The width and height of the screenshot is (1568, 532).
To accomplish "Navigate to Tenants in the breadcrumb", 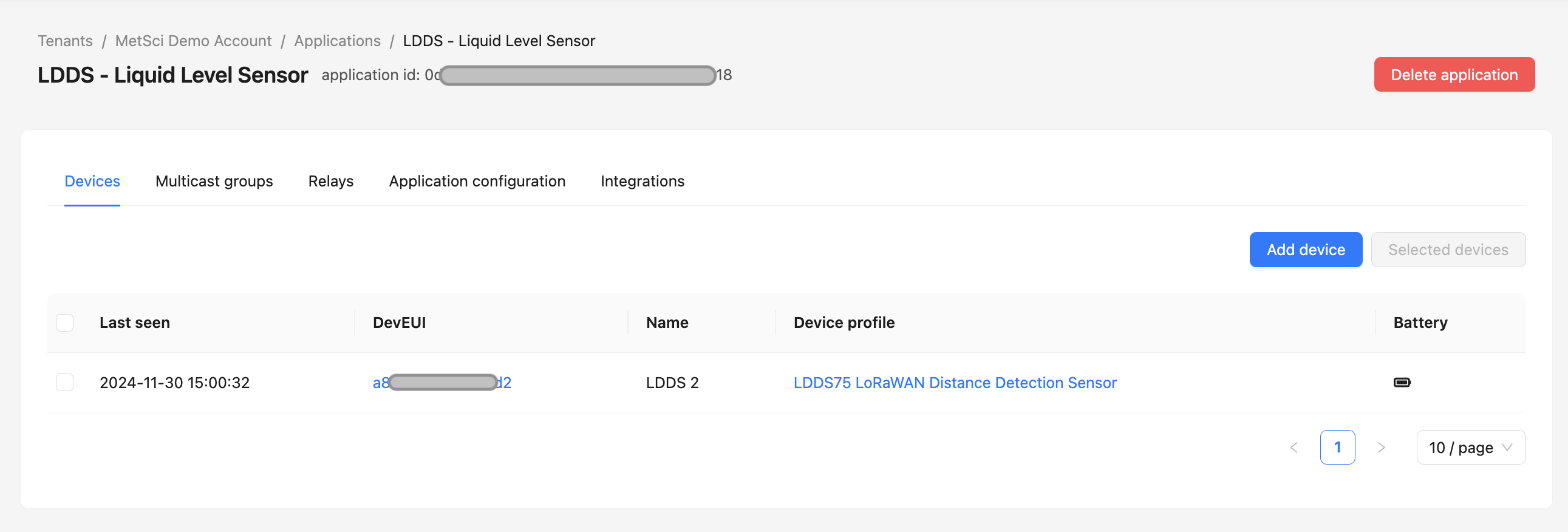I will [x=65, y=41].
